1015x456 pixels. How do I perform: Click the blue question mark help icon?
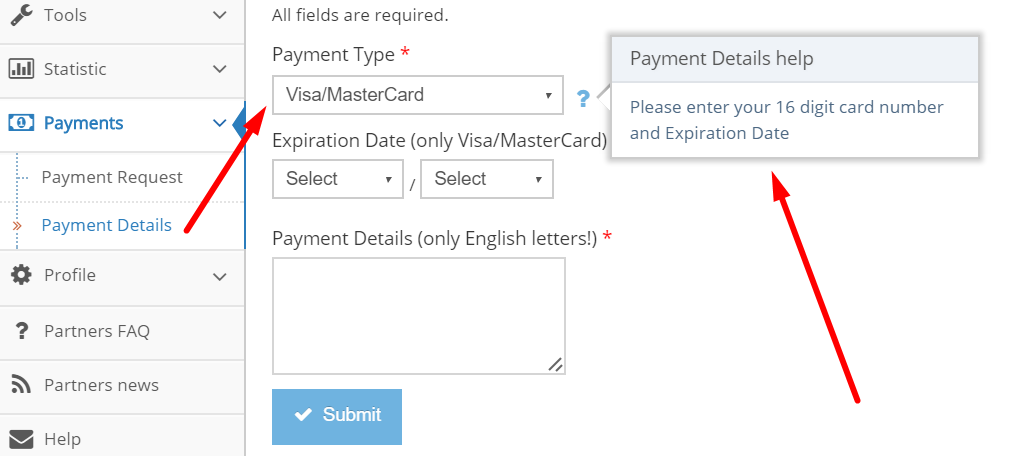[584, 97]
